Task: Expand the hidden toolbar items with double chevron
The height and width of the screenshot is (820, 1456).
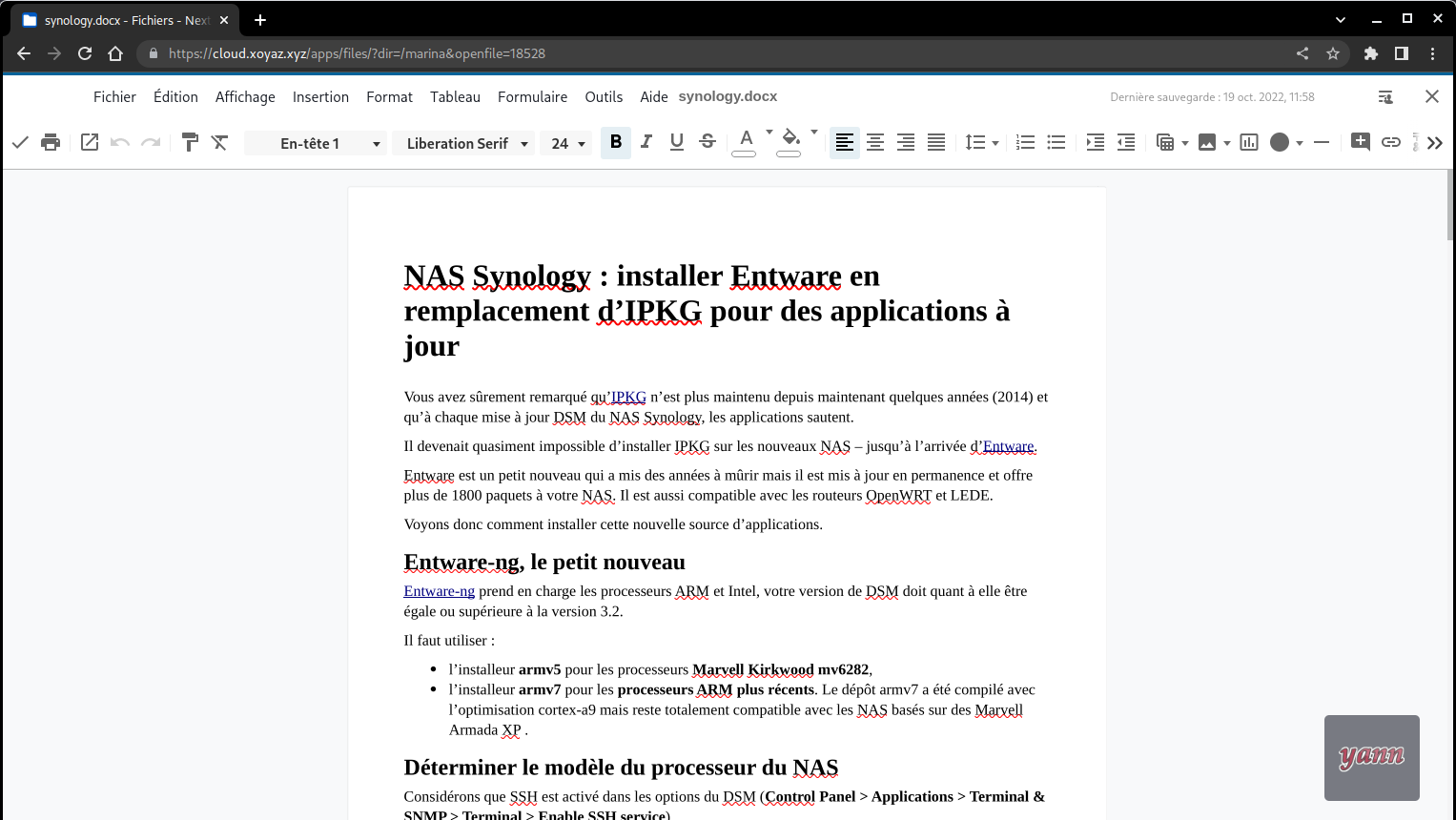Action: pos(1435,143)
